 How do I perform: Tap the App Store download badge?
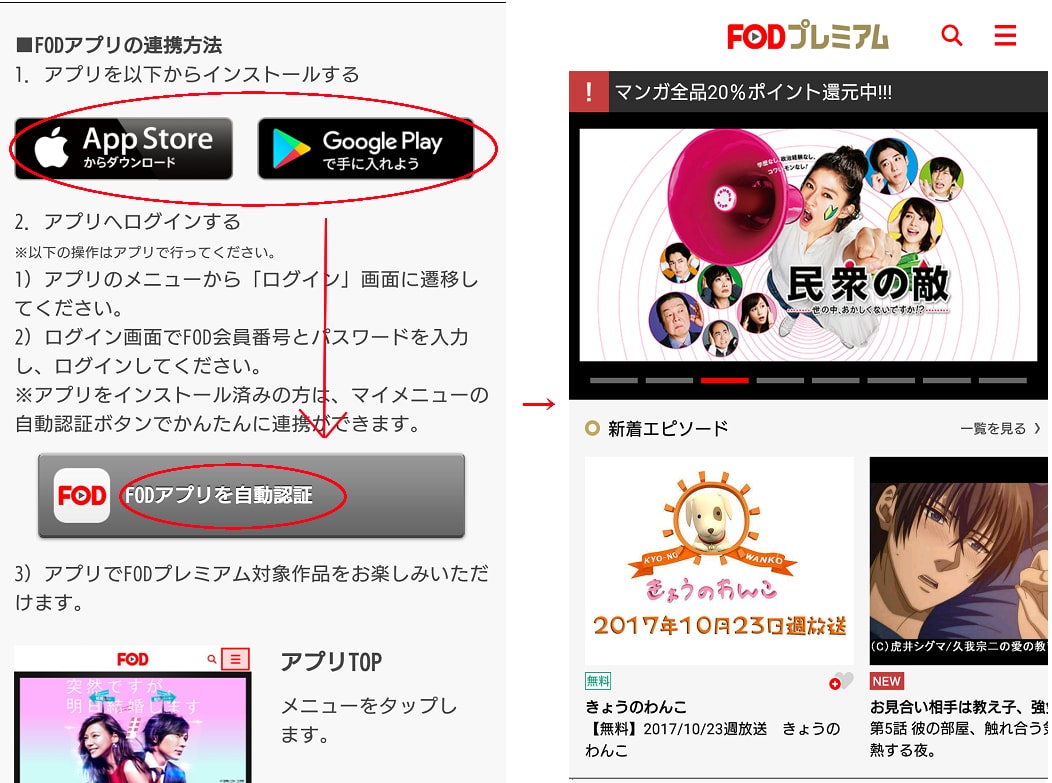pyautogui.click(x=123, y=148)
